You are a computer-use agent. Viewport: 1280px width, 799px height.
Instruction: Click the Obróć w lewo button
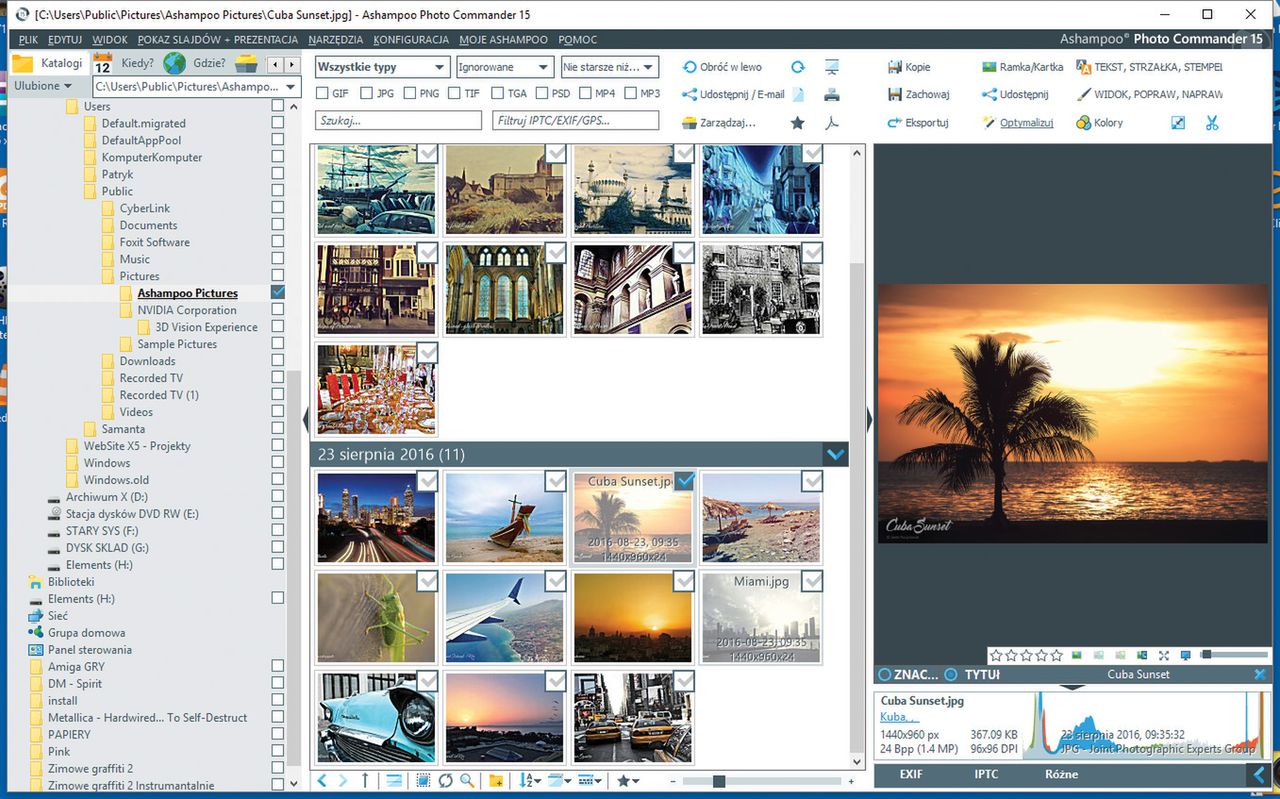point(722,67)
